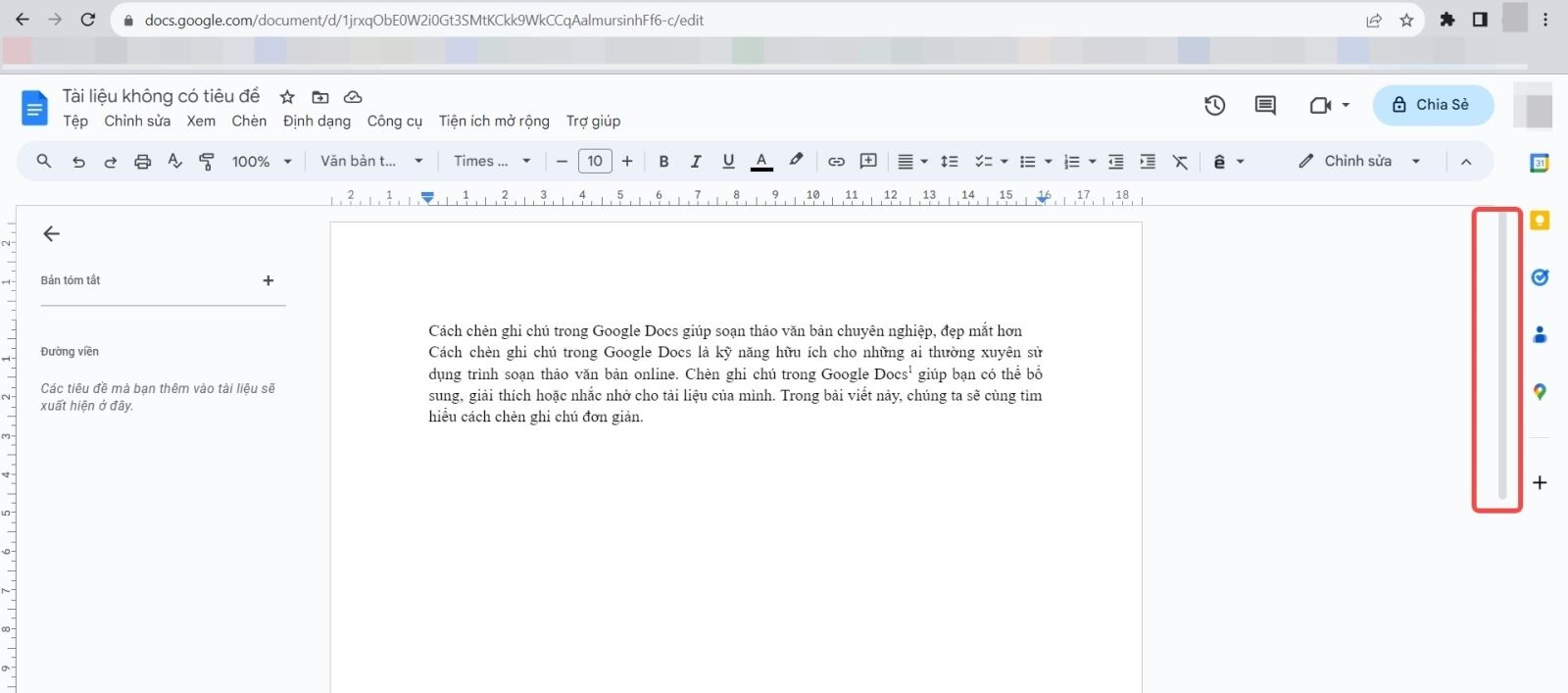The width and height of the screenshot is (1568, 693).
Task: Undo the last action
Action: point(78,162)
